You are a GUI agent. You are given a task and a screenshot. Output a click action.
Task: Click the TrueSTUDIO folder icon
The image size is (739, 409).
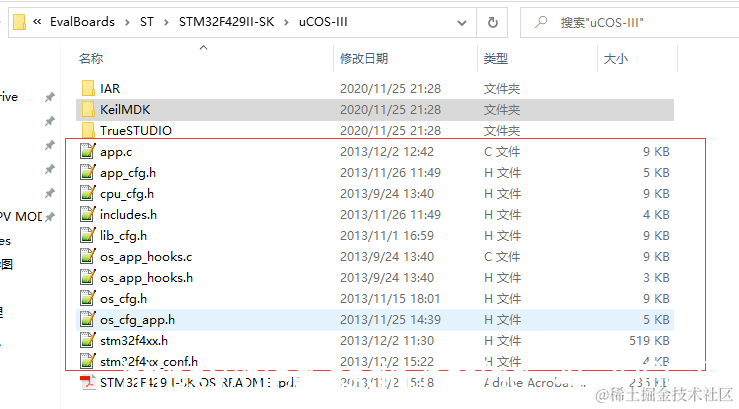click(88, 131)
